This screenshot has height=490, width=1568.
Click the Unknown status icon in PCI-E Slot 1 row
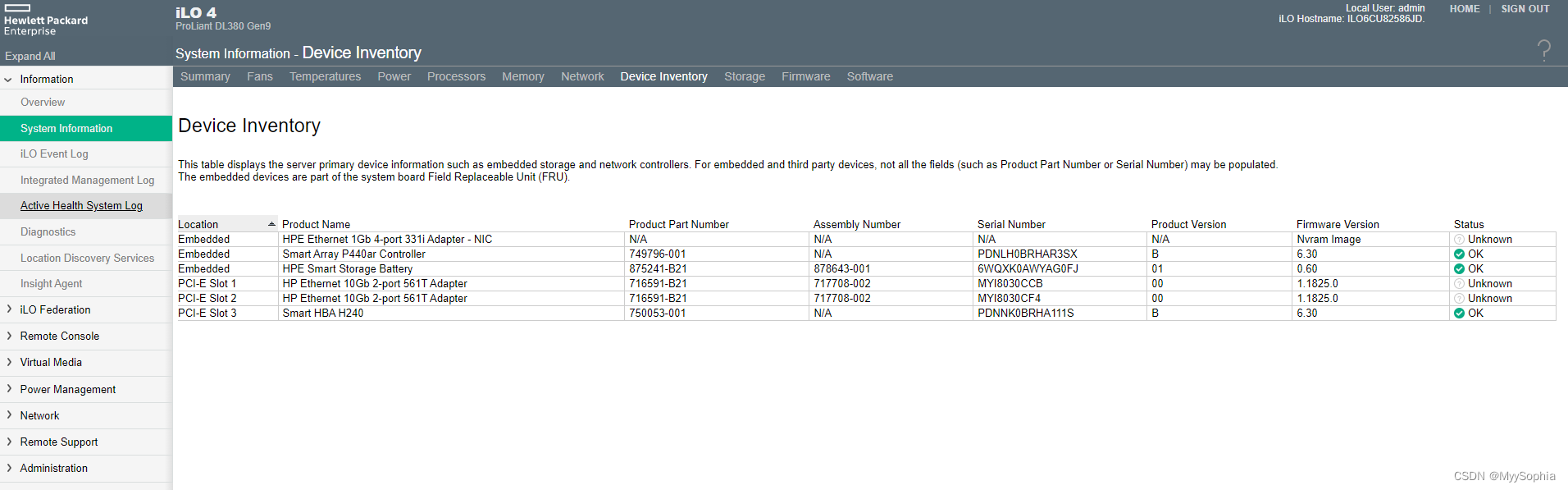1459,284
